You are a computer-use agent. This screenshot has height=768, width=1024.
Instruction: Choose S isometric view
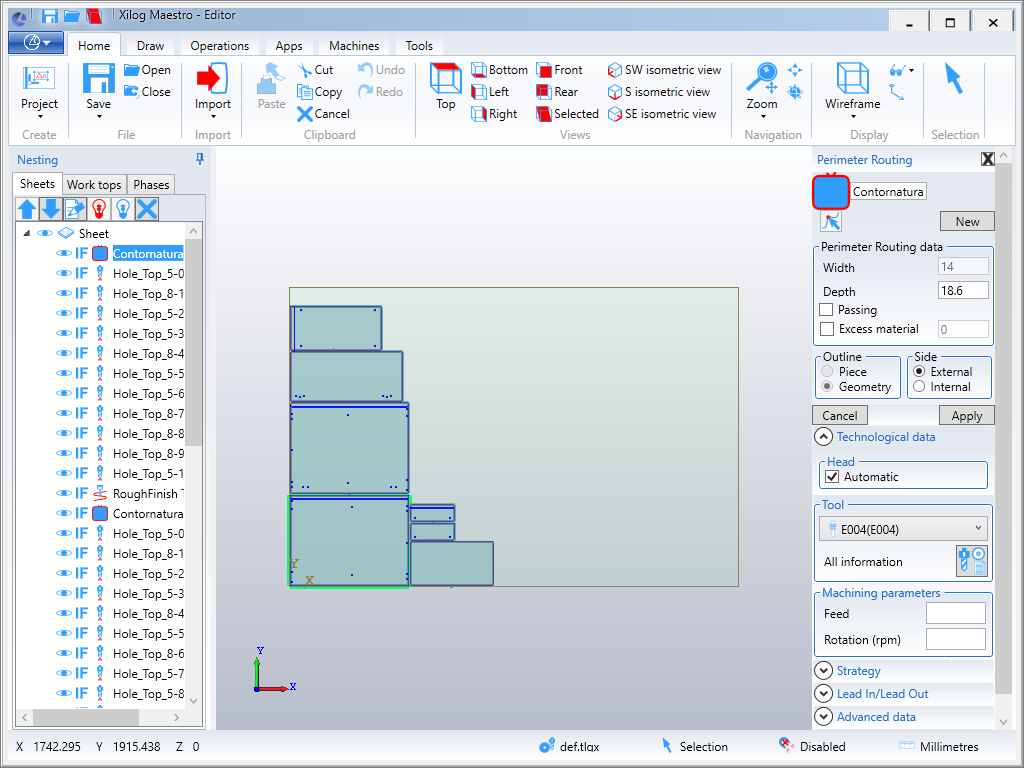click(658, 92)
